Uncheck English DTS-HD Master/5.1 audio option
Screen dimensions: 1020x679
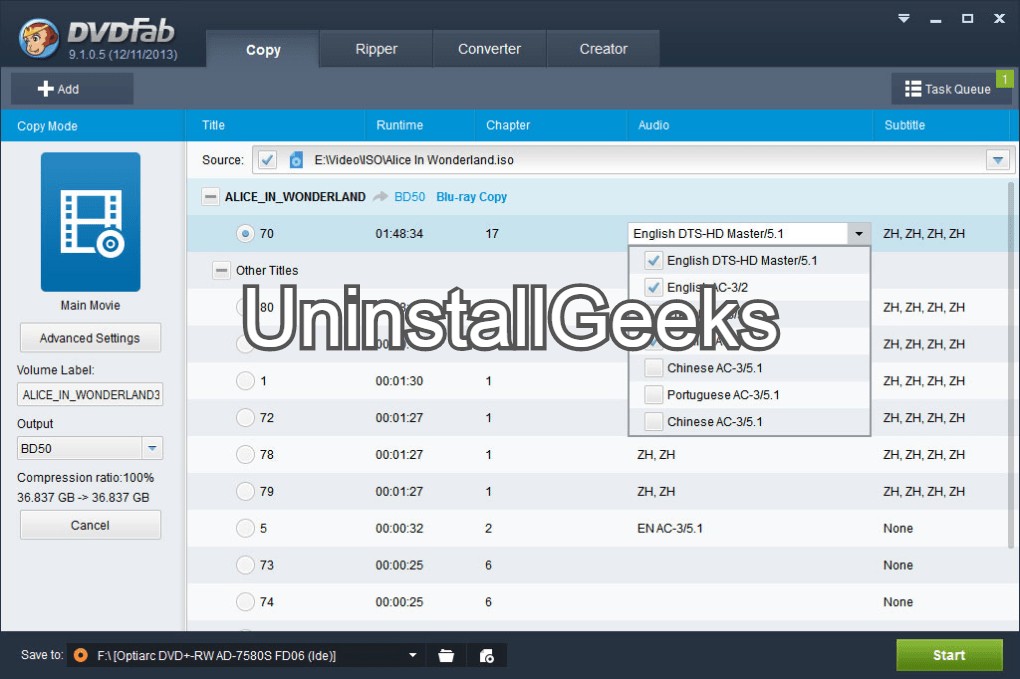pos(653,260)
